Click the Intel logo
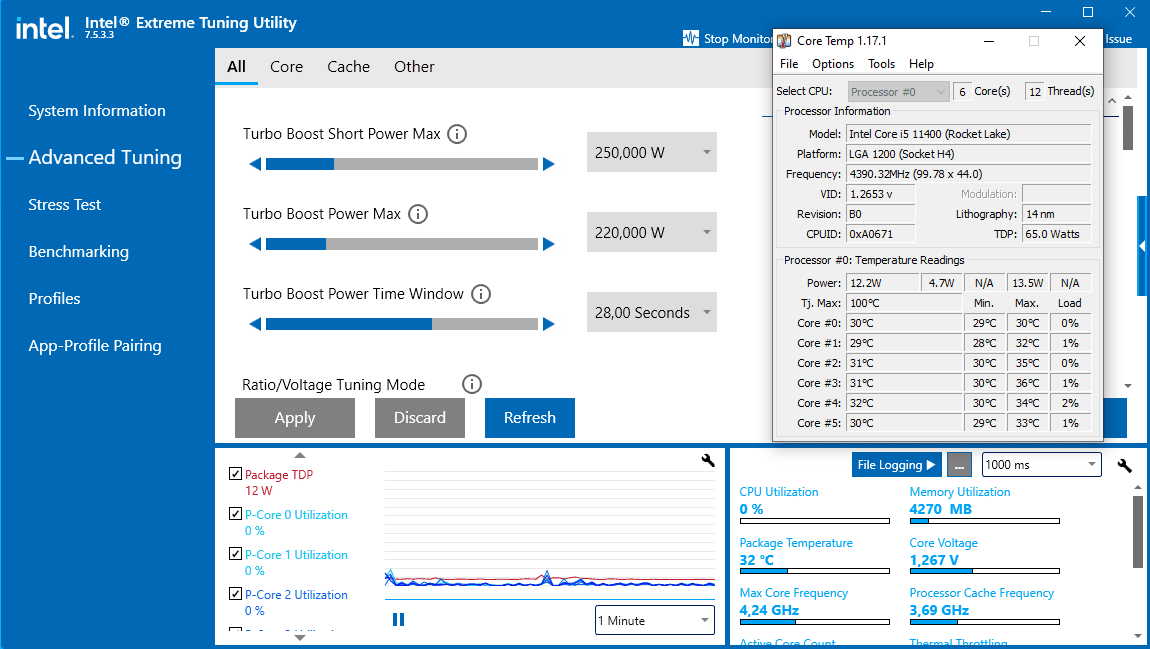This screenshot has width=1150, height=649. pyautogui.click(x=44, y=29)
